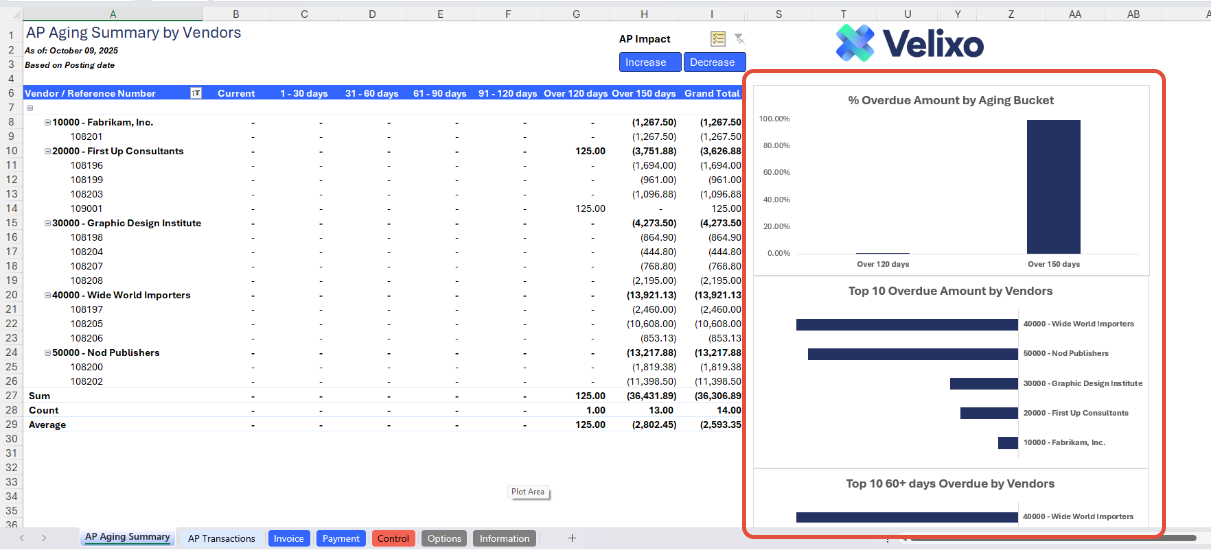Screen dimensions: 1211x550
Task: Select column A header
Action: (112, 14)
